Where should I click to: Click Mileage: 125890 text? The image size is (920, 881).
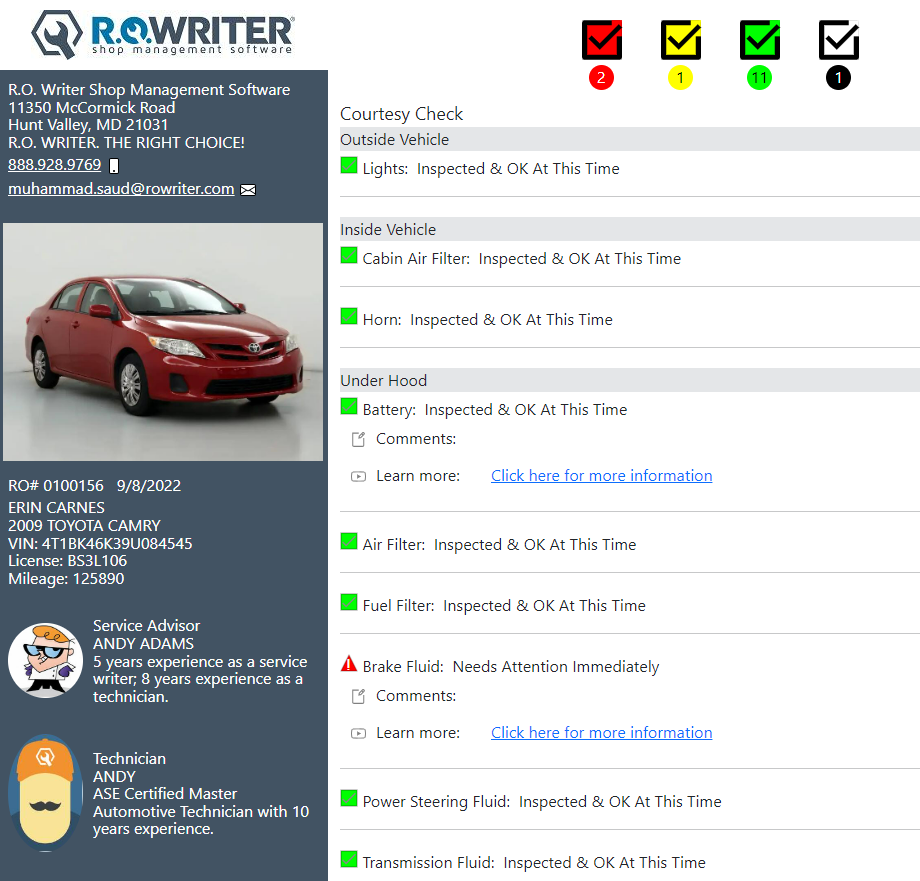point(66,579)
